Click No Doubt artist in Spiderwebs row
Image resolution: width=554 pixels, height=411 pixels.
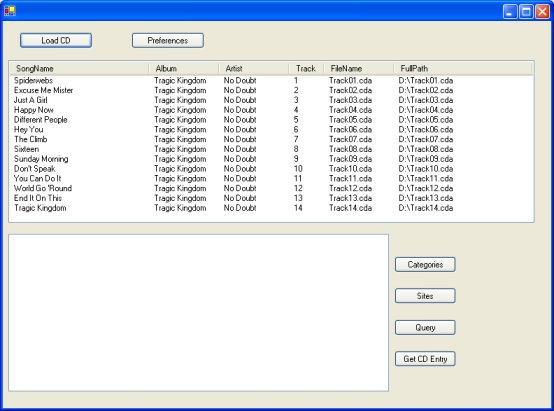[x=240, y=81]
